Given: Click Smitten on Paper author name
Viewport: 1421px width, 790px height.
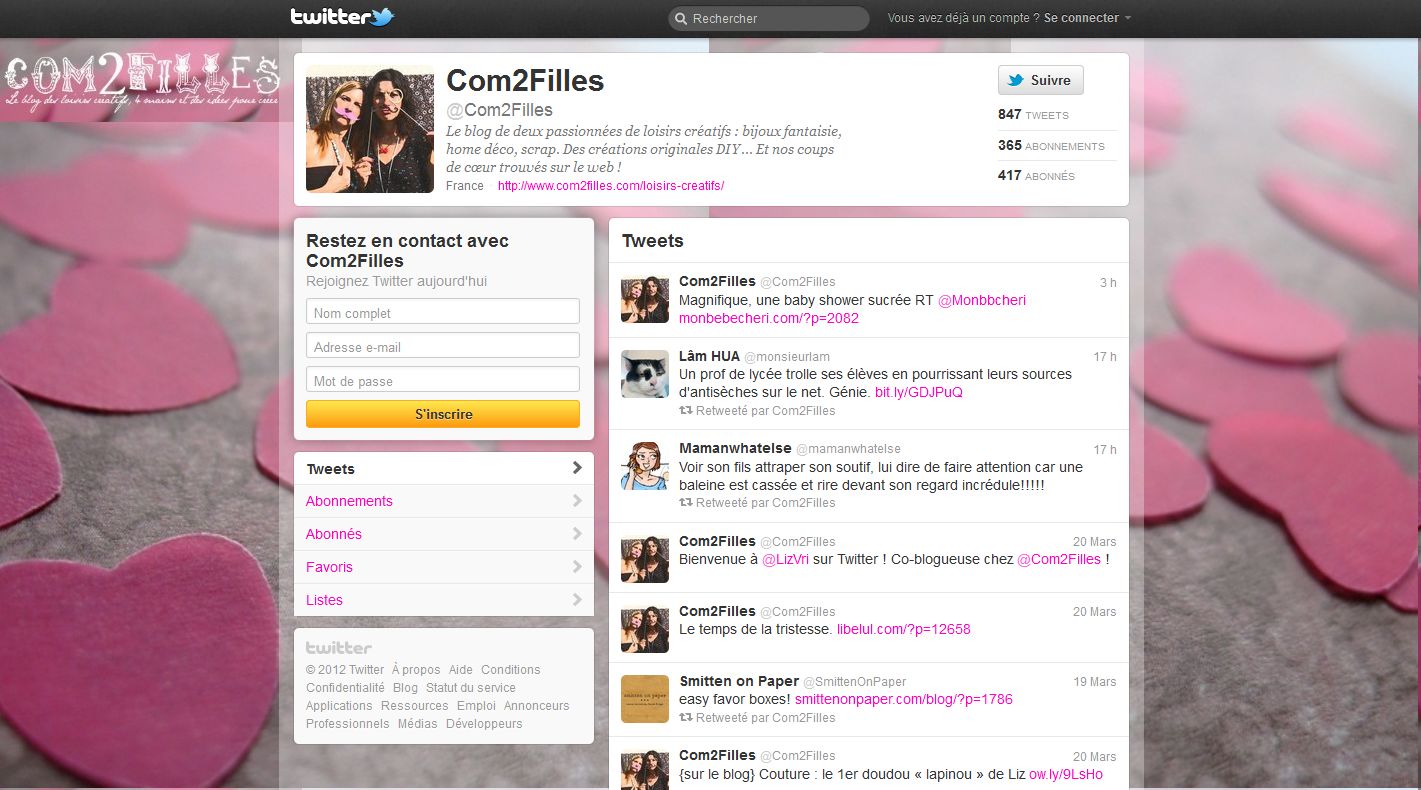Looking at the screenshot, I should 739,681.
